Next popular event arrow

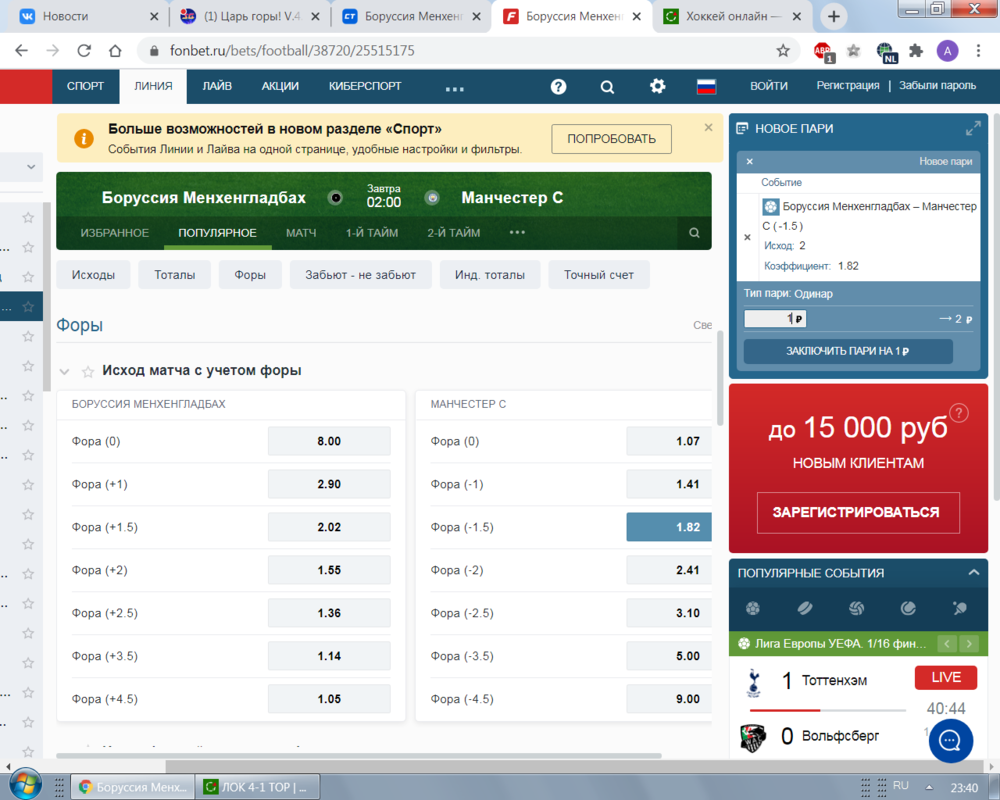(969, 644)
